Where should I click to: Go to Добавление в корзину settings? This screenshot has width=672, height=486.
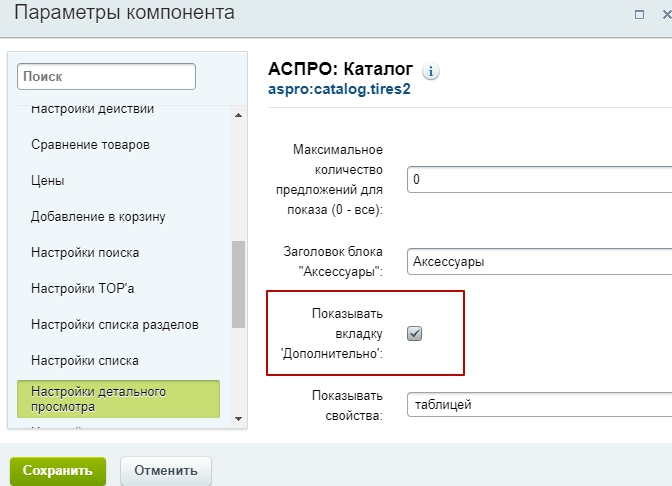98,217
